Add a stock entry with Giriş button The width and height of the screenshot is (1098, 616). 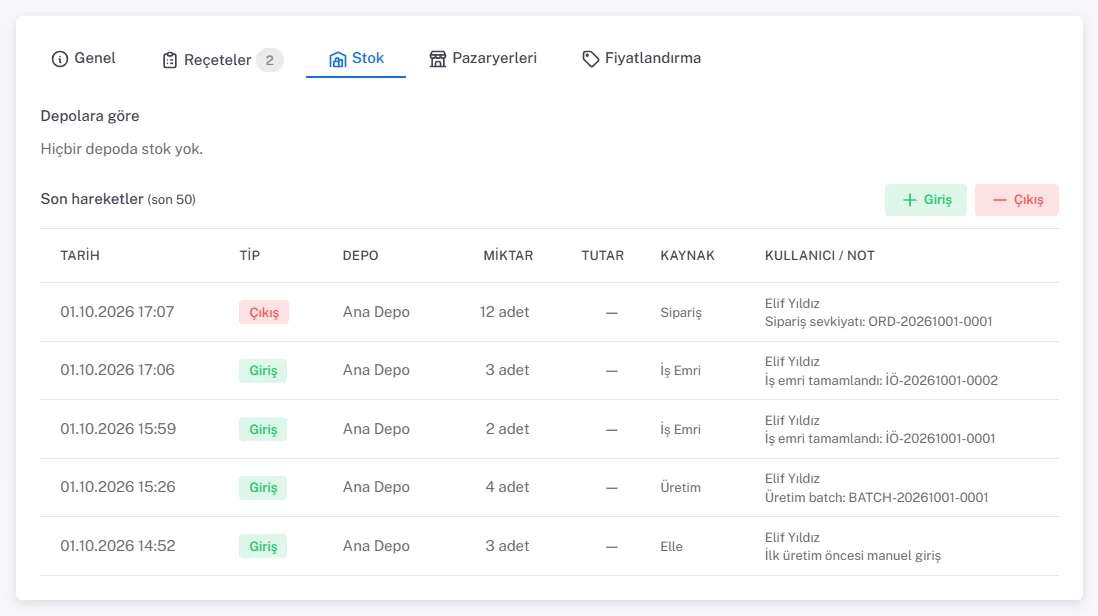click(x=926, y=200)
